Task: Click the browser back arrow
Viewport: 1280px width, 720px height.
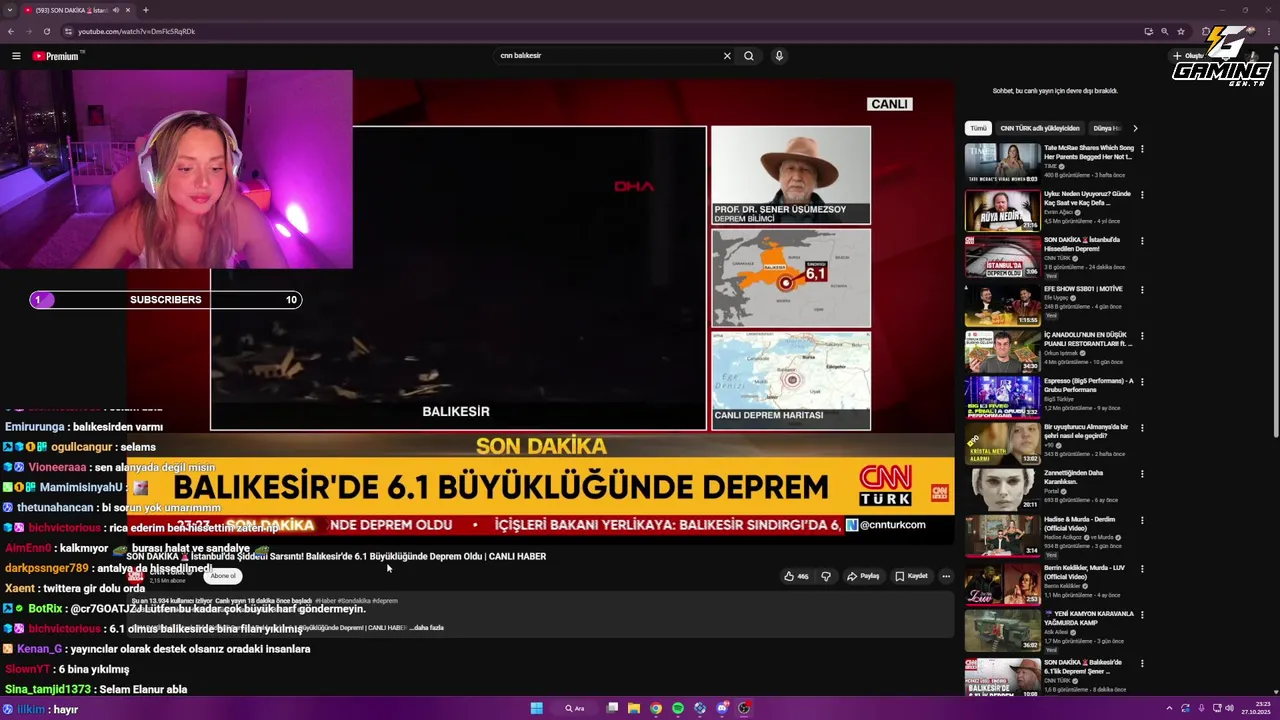Action: [x=11, y=31]
